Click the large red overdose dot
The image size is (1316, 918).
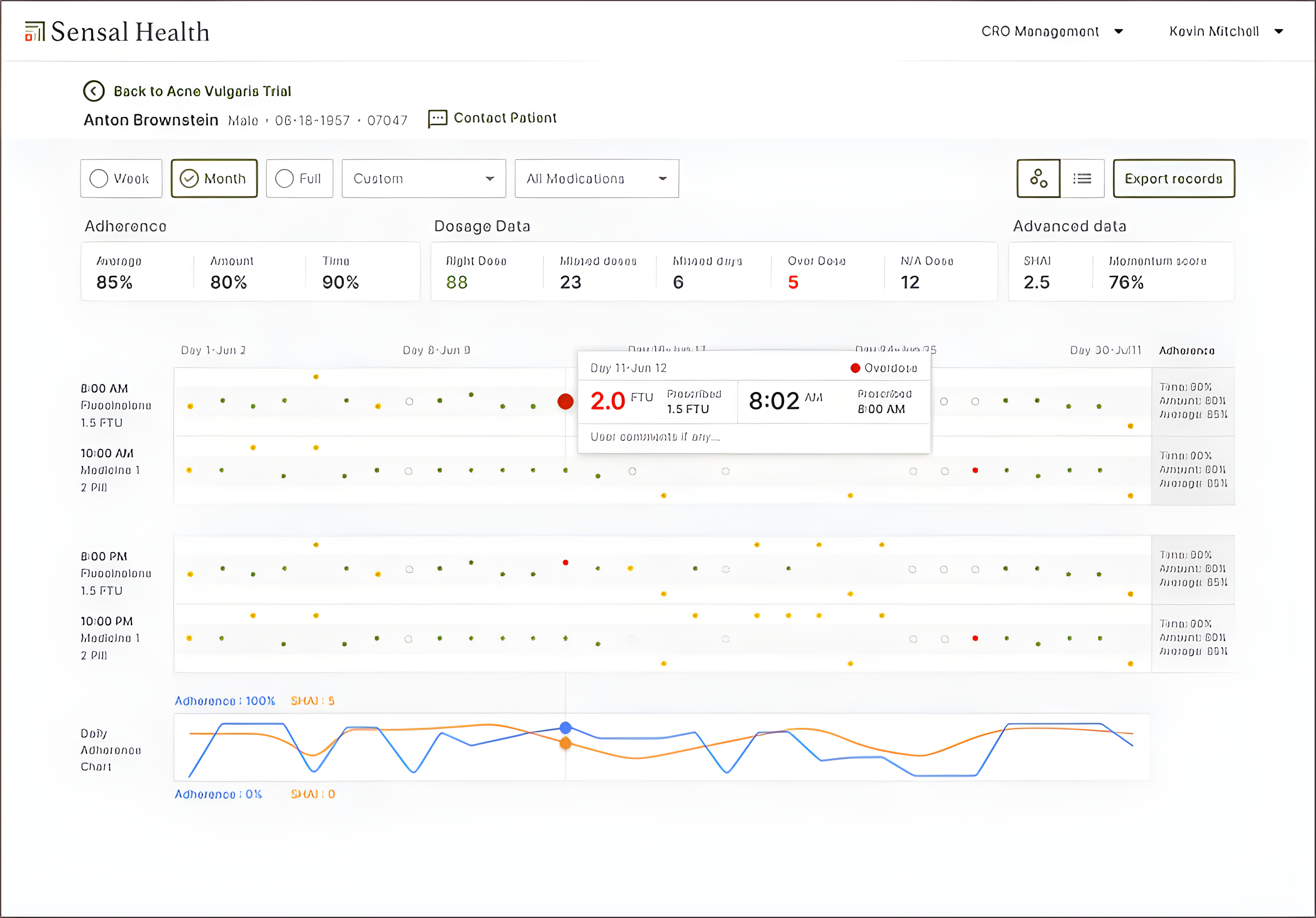click(565, 402)
